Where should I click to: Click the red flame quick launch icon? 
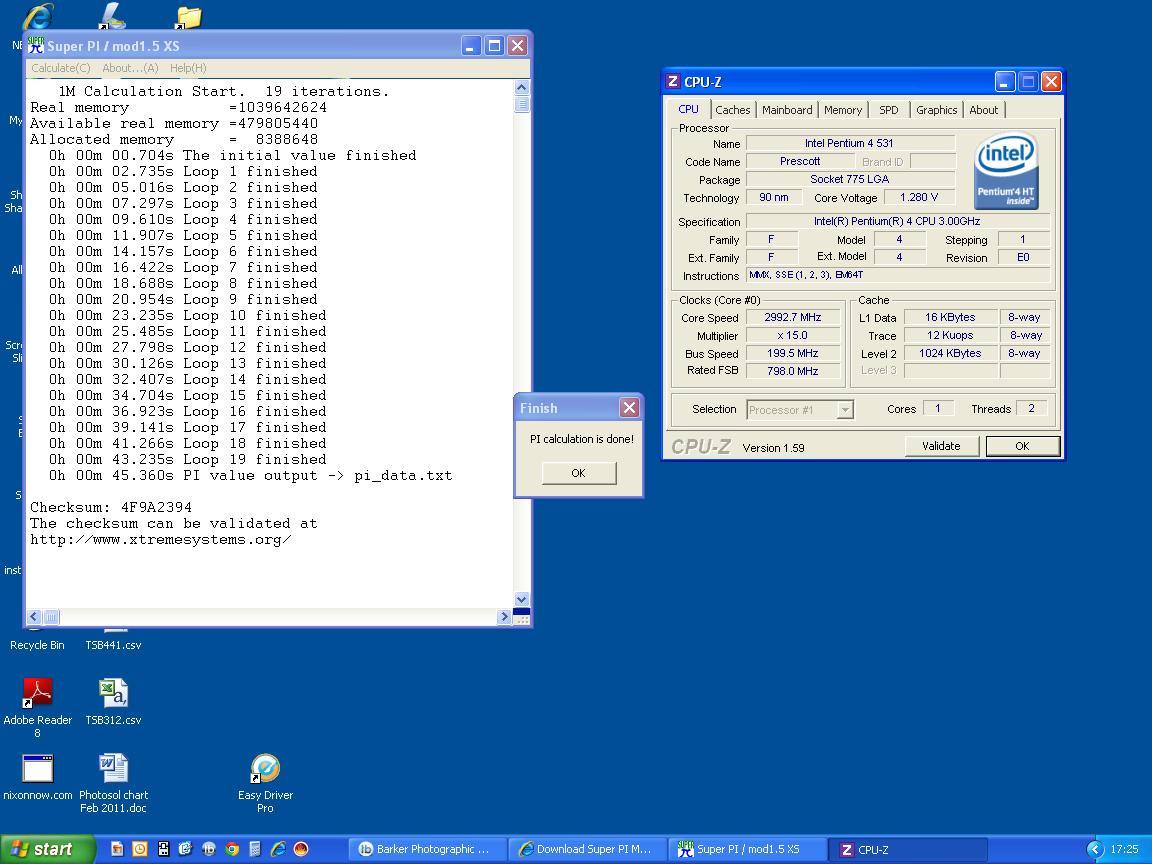pyautogui.click(x=300, y=849)
